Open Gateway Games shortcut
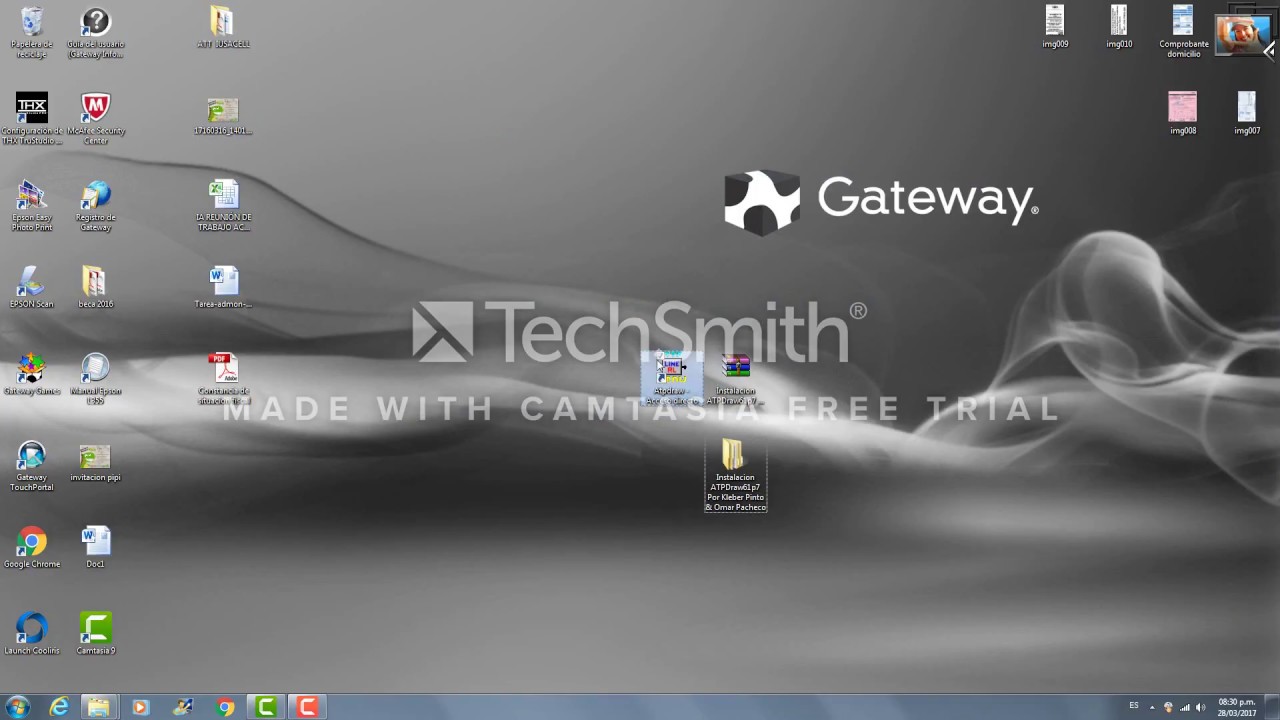 [32, 374]
